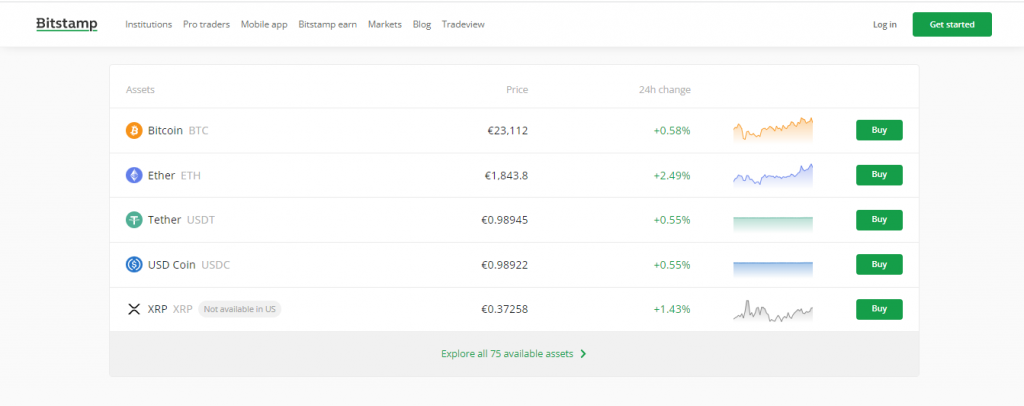Click the Get started button

952,24
